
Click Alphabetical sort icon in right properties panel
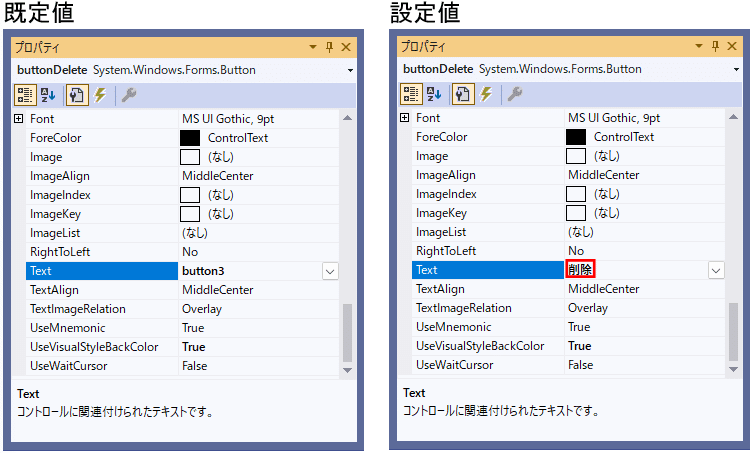coord(434,94)
